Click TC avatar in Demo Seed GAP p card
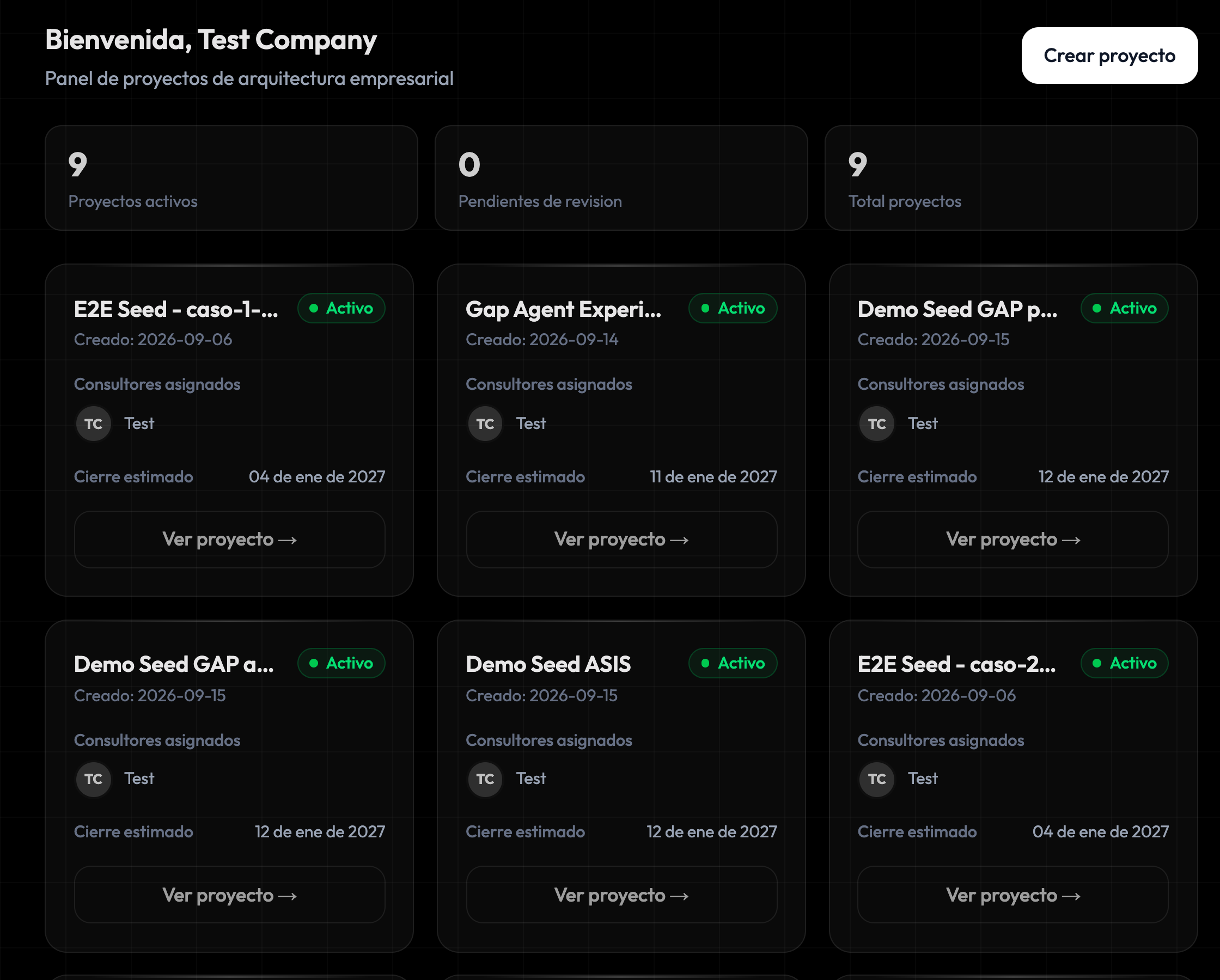 click(877, 424)
